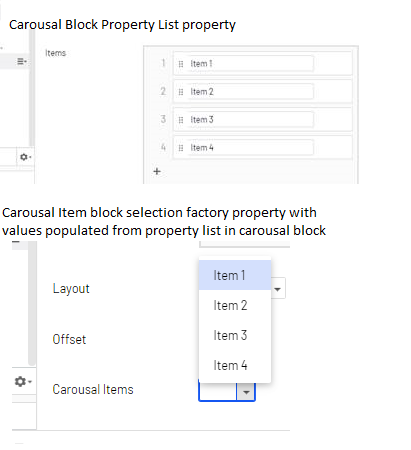This screenshot has height=450, width=411.
Task: Grab the drag handle beside Item 1
Action: [181, 64]
